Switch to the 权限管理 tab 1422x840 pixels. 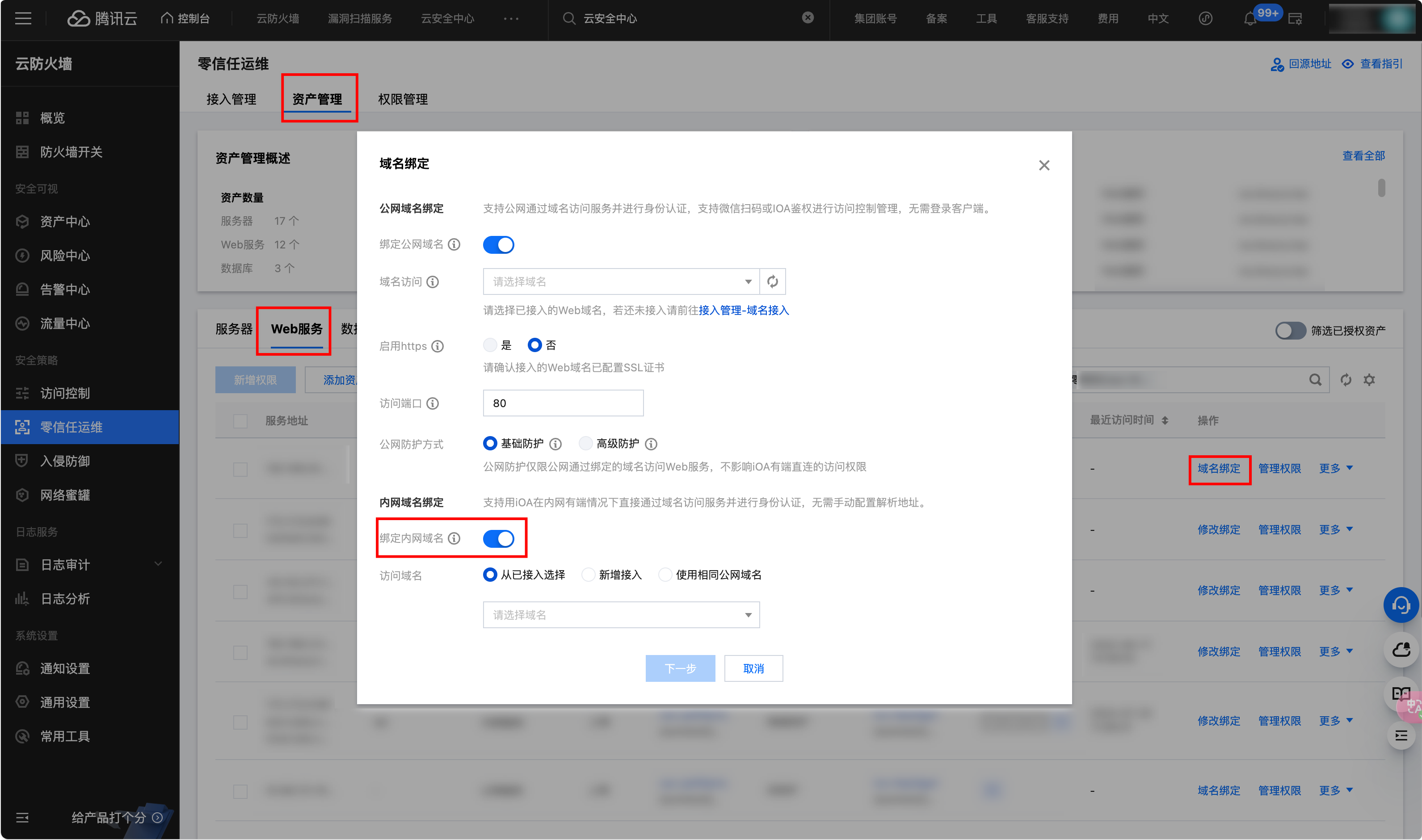click(x=403, y=99)
